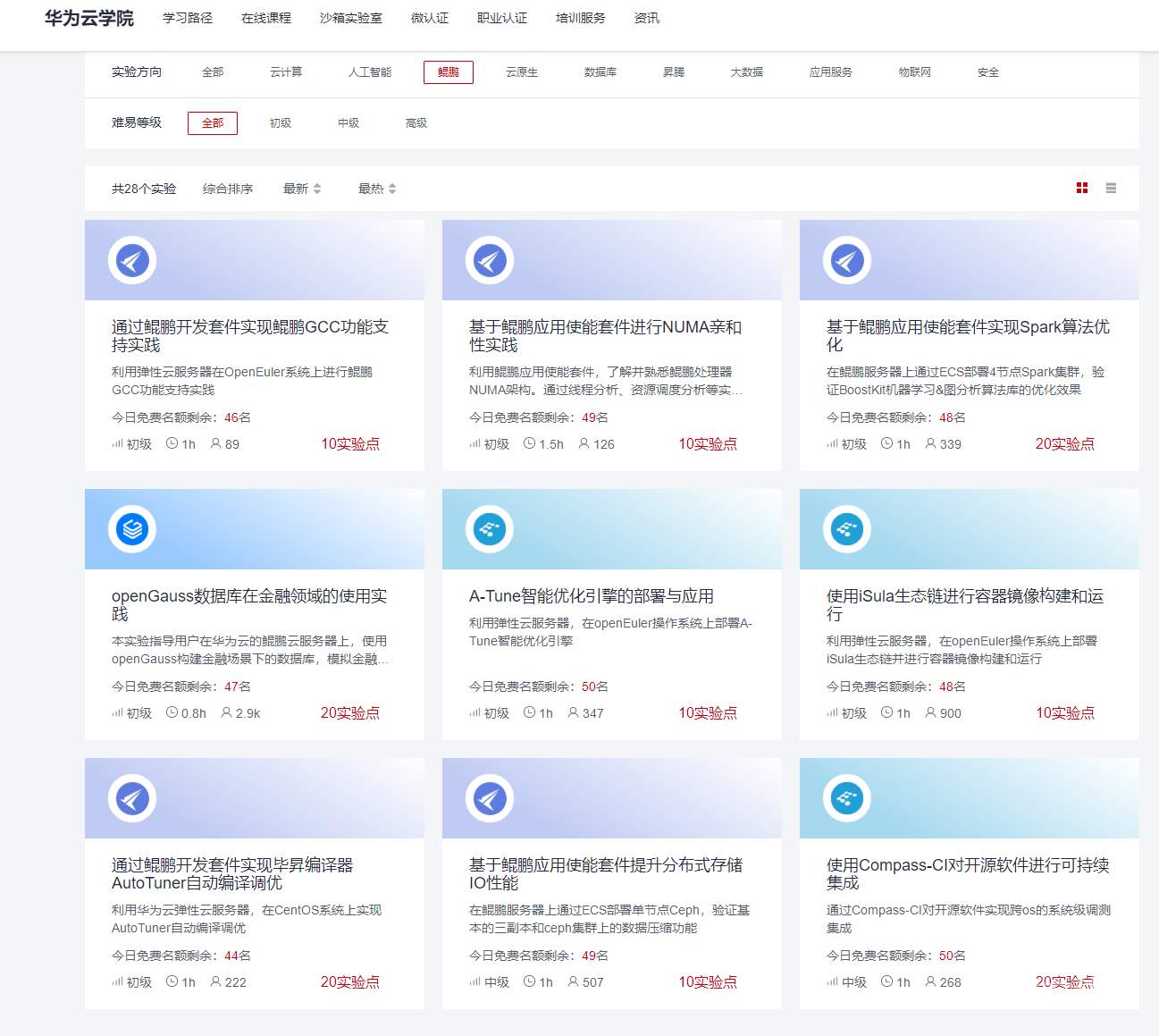This screenshot has width=1159, height=1036.
Task: Open 通过鲲鹏开发套件实现鲲鹏GCC功能支持实践 experiment
Action: pyautogui.click(x=250, y=336)
